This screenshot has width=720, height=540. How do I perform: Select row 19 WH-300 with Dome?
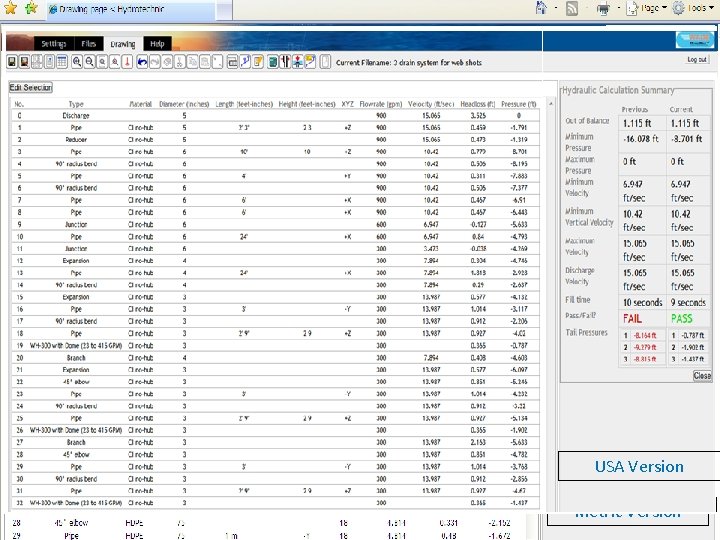pyautogui.click(x=276, y=346)
